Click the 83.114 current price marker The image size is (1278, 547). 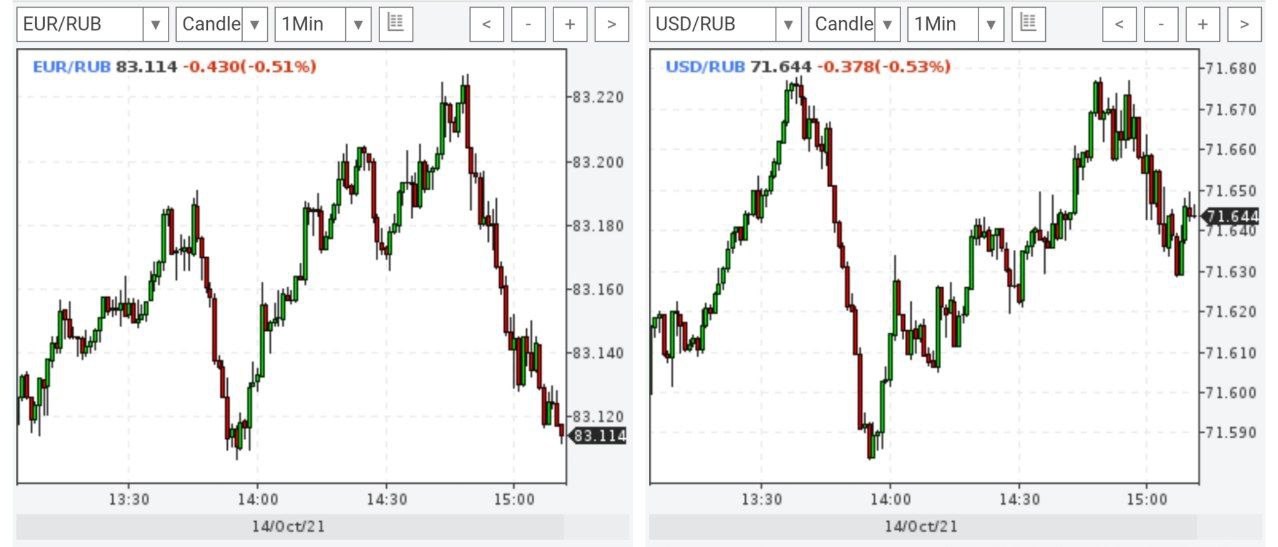pyautogui.click(x=598, y=436)
